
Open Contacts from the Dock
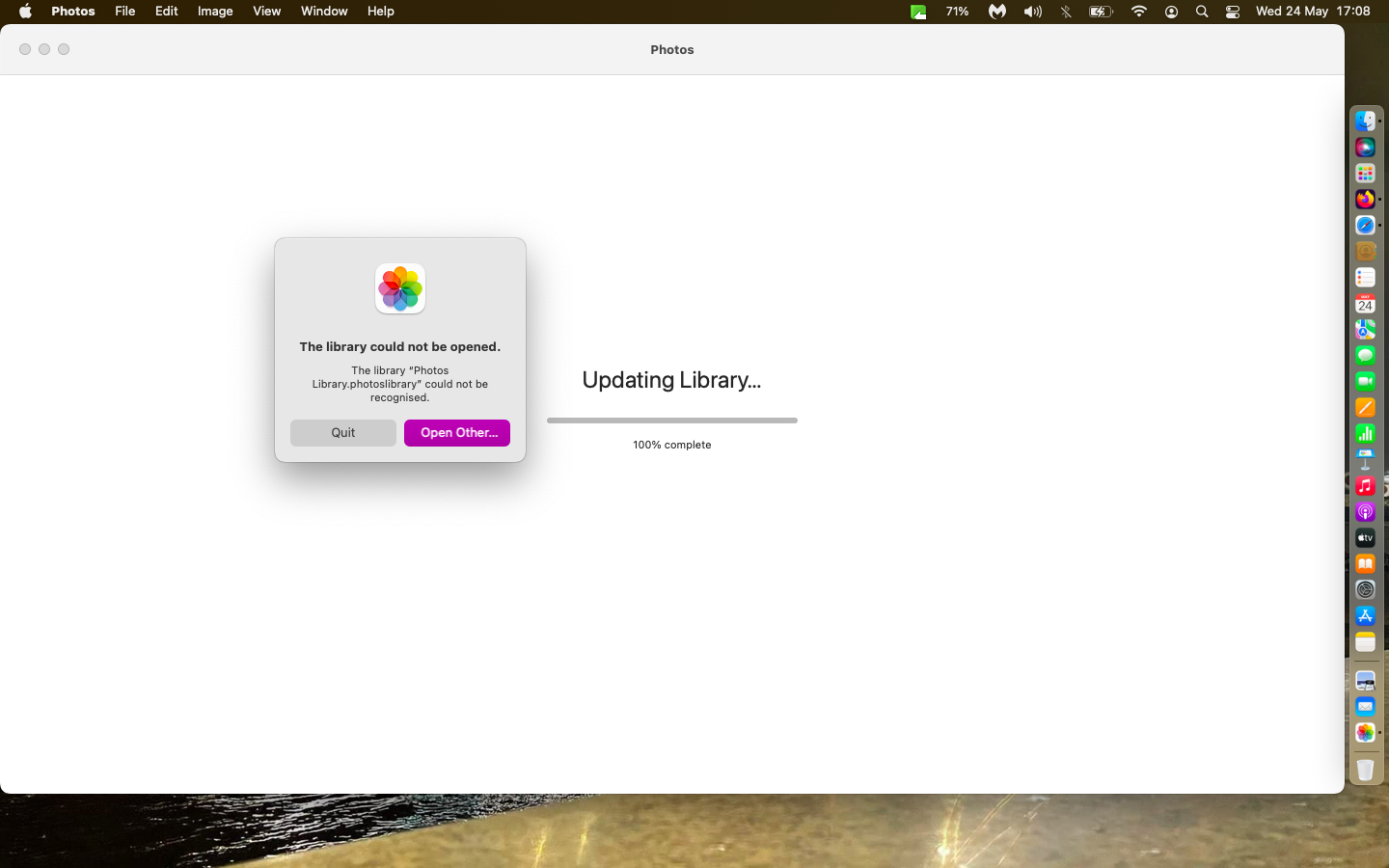pos(1365,251)
